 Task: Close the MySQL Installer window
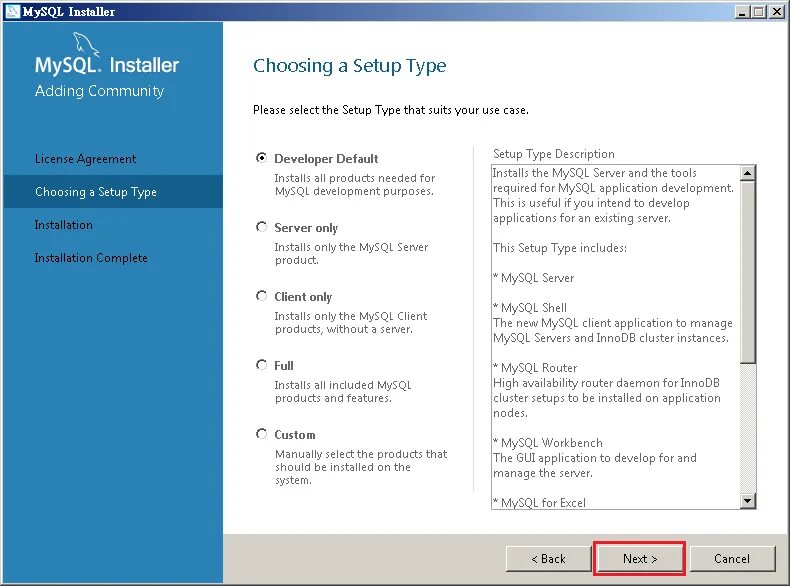pyautogui.click(x=777, y=11)
